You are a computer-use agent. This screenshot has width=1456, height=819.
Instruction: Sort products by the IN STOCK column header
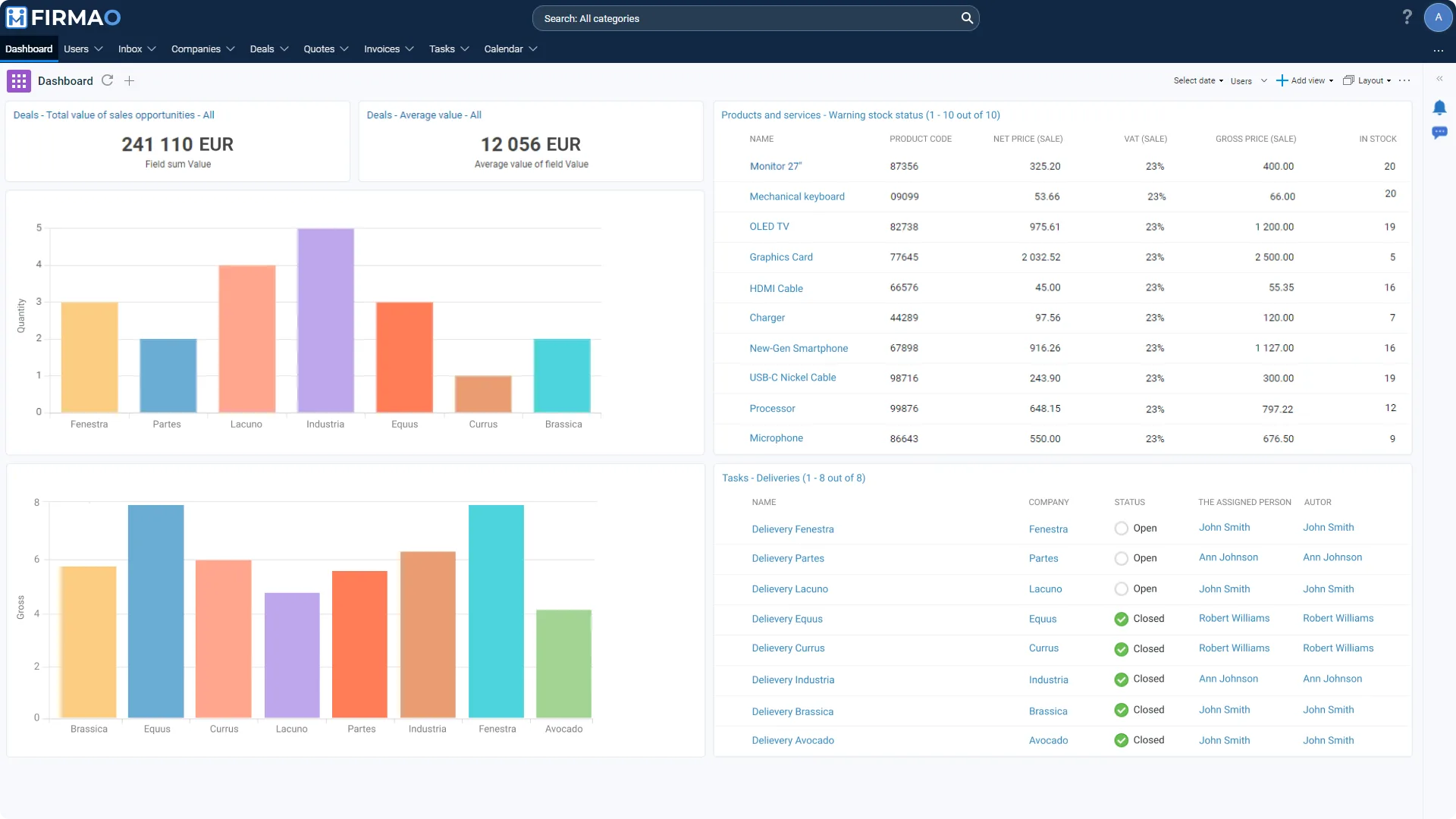click(1377, 139)
